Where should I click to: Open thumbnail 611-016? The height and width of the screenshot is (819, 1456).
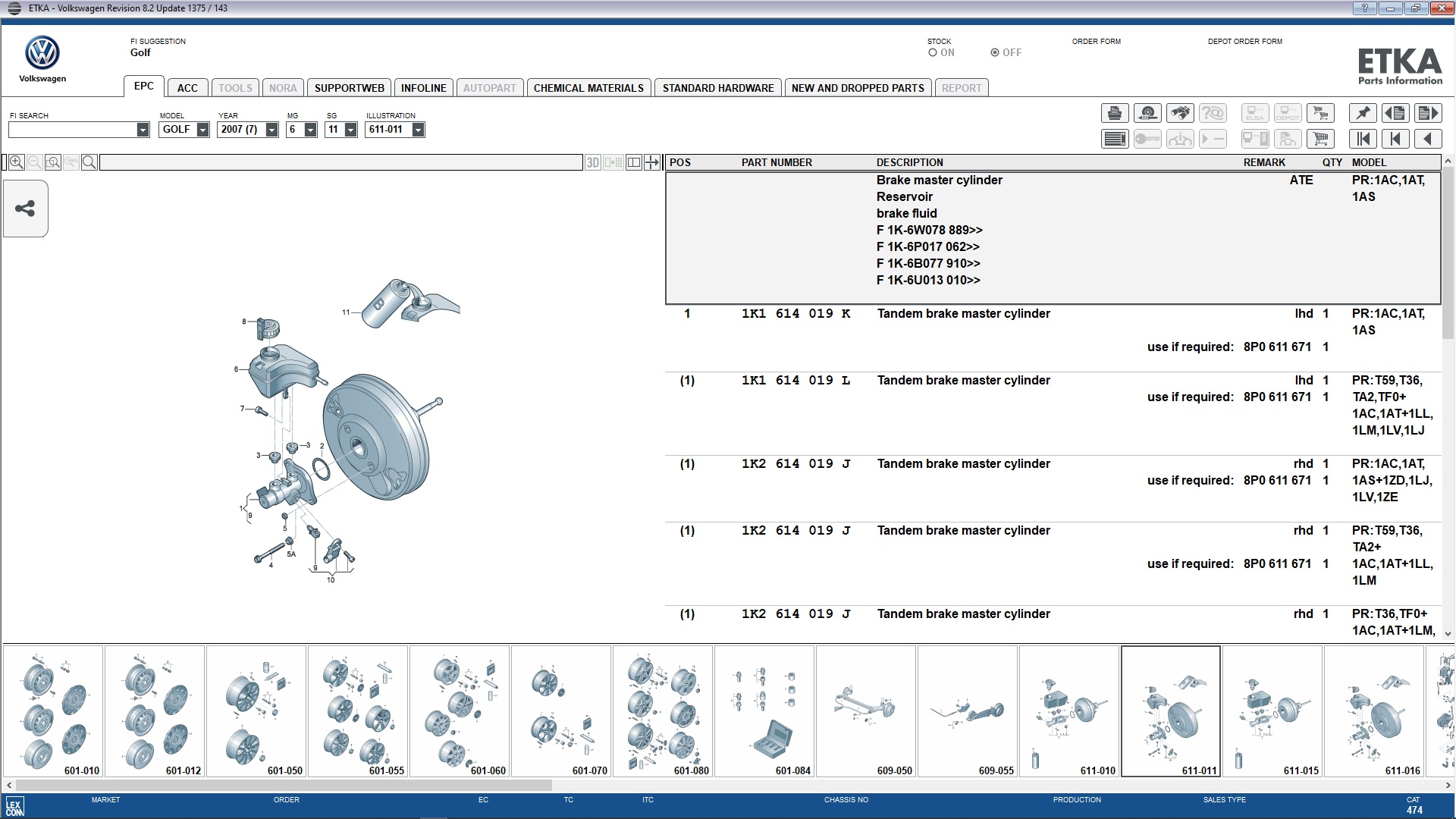pyautogui.click(x=1374, y=711)
